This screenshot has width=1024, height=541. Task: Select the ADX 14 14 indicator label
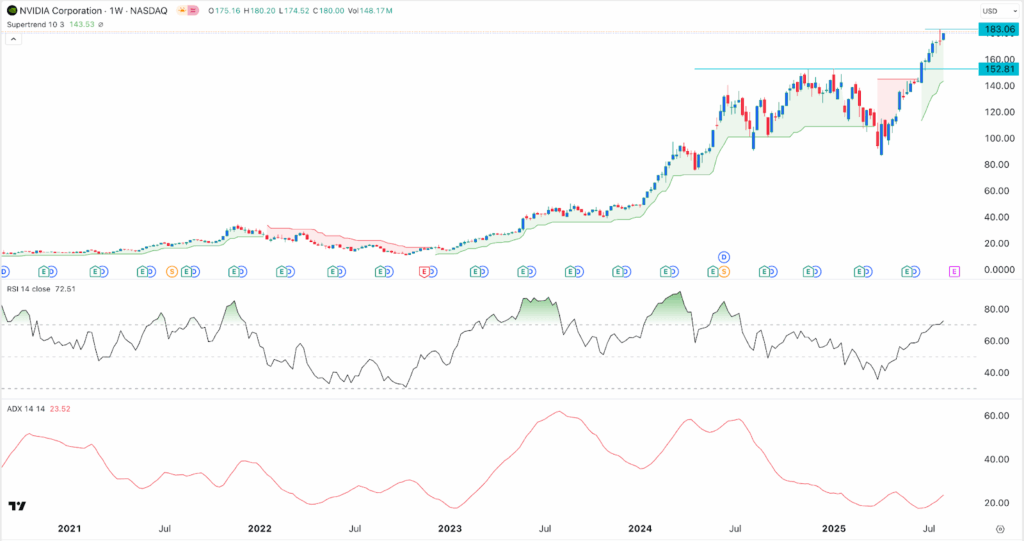pyautogui.click(x=24, y=408)
